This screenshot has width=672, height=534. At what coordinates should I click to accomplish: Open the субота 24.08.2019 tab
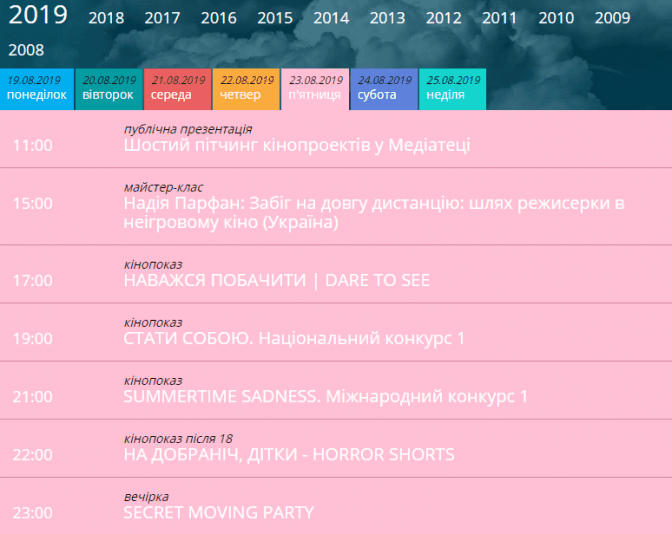384,88
